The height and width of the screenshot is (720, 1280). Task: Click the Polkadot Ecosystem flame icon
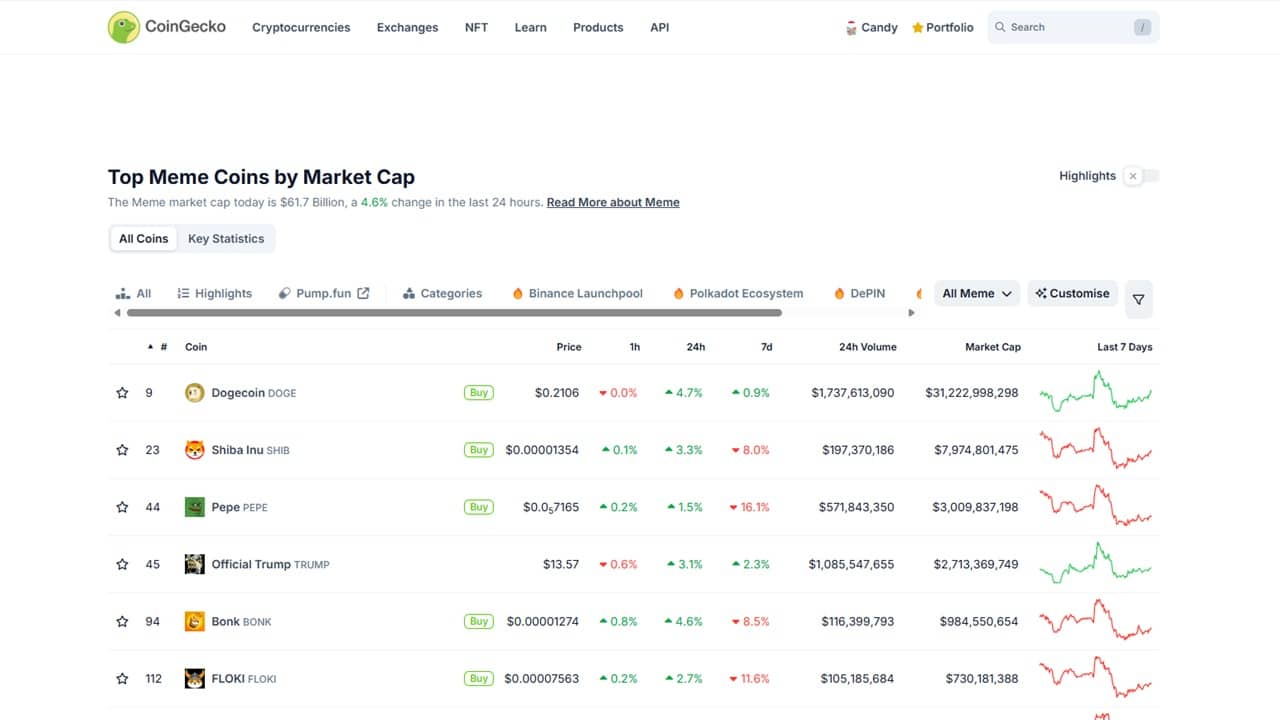pos(679,293)
